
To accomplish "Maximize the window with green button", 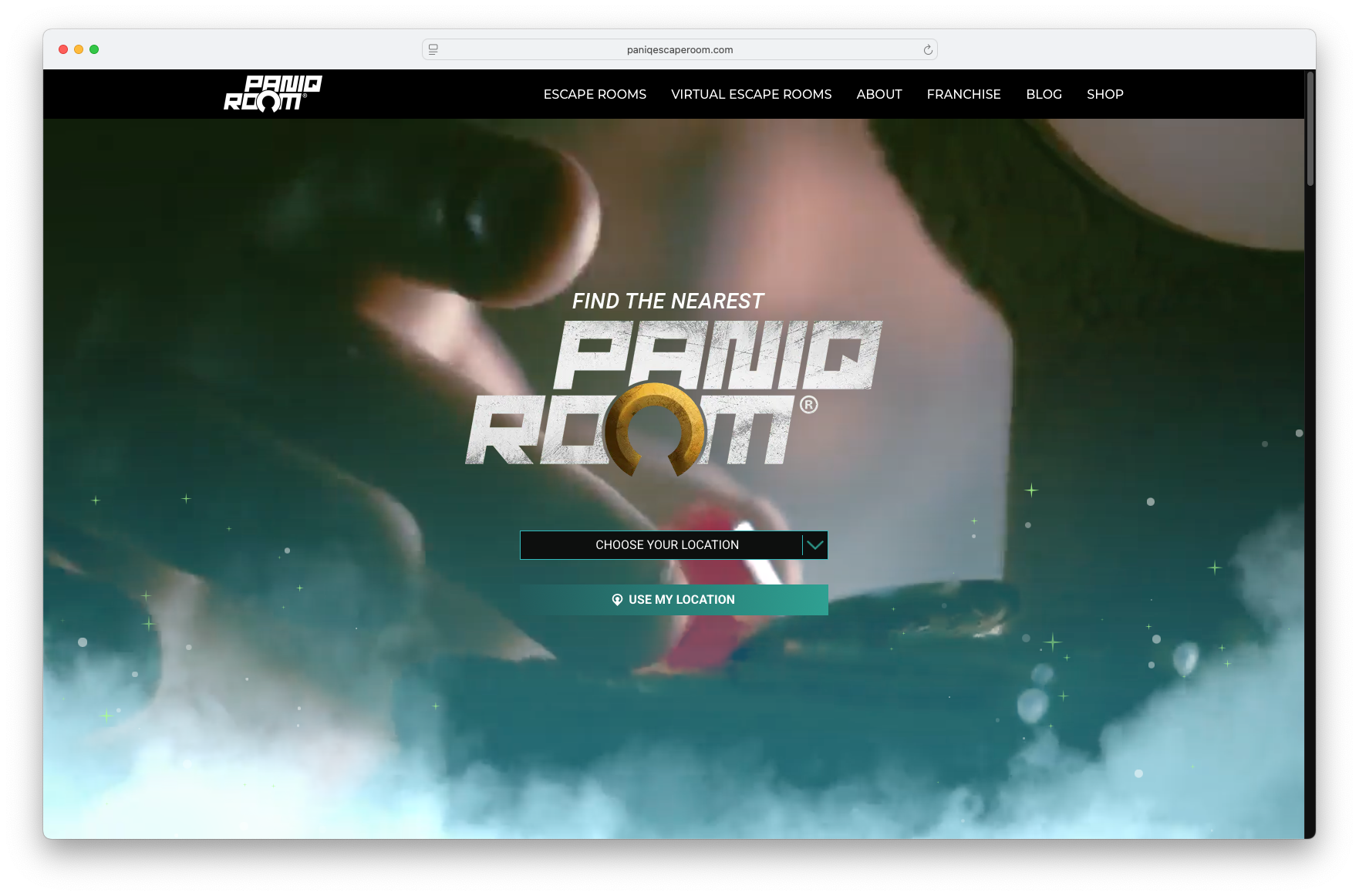I will (94, 49).
